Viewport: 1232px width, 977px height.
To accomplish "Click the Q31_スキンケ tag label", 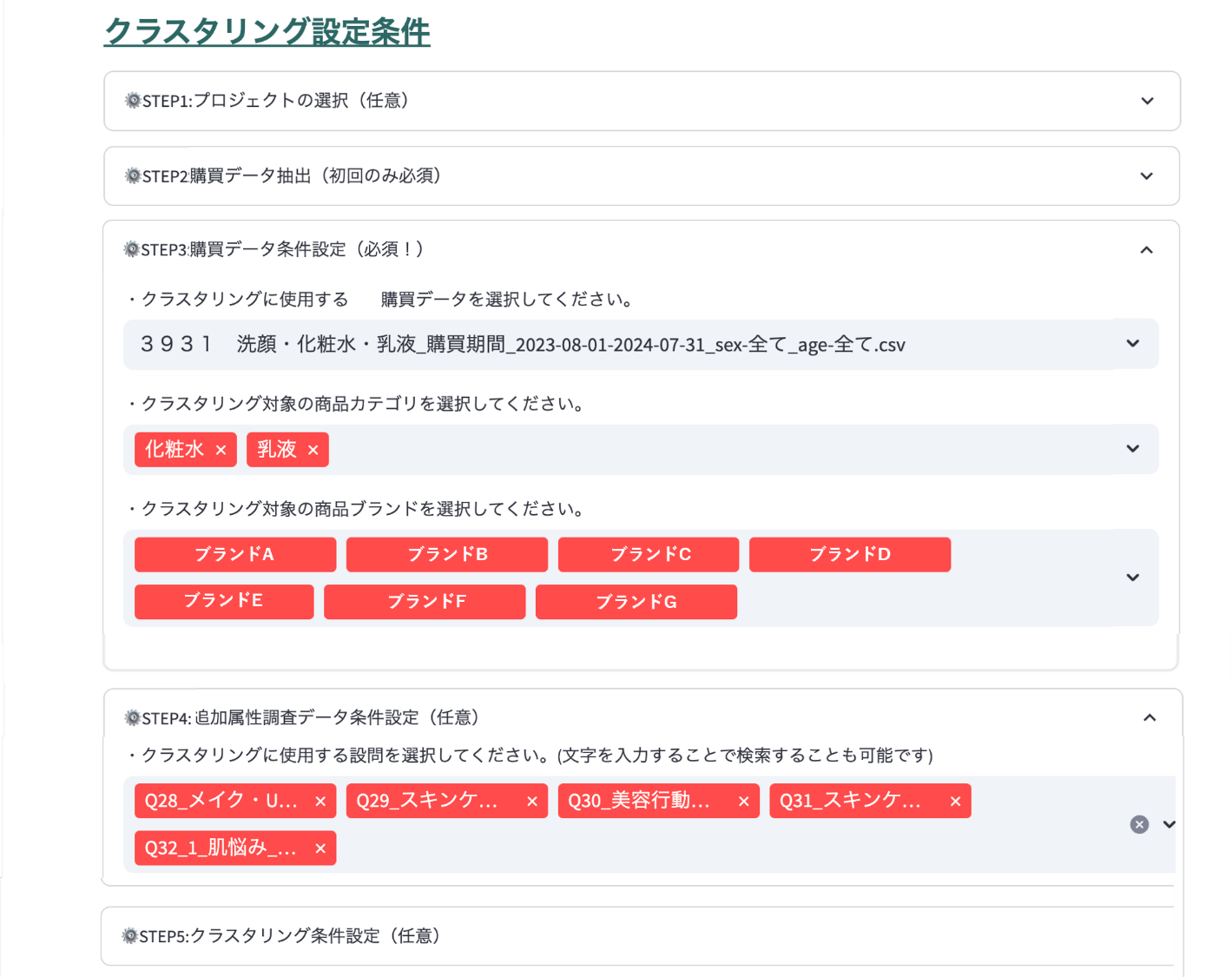I will coord(851,802).
